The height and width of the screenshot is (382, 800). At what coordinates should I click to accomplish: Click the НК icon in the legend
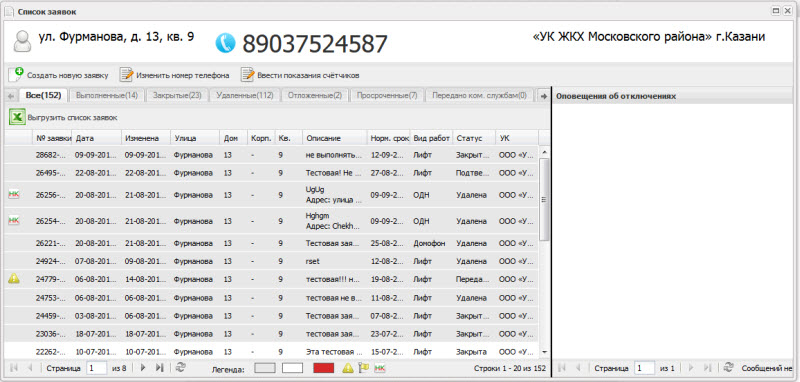point(380,368)
